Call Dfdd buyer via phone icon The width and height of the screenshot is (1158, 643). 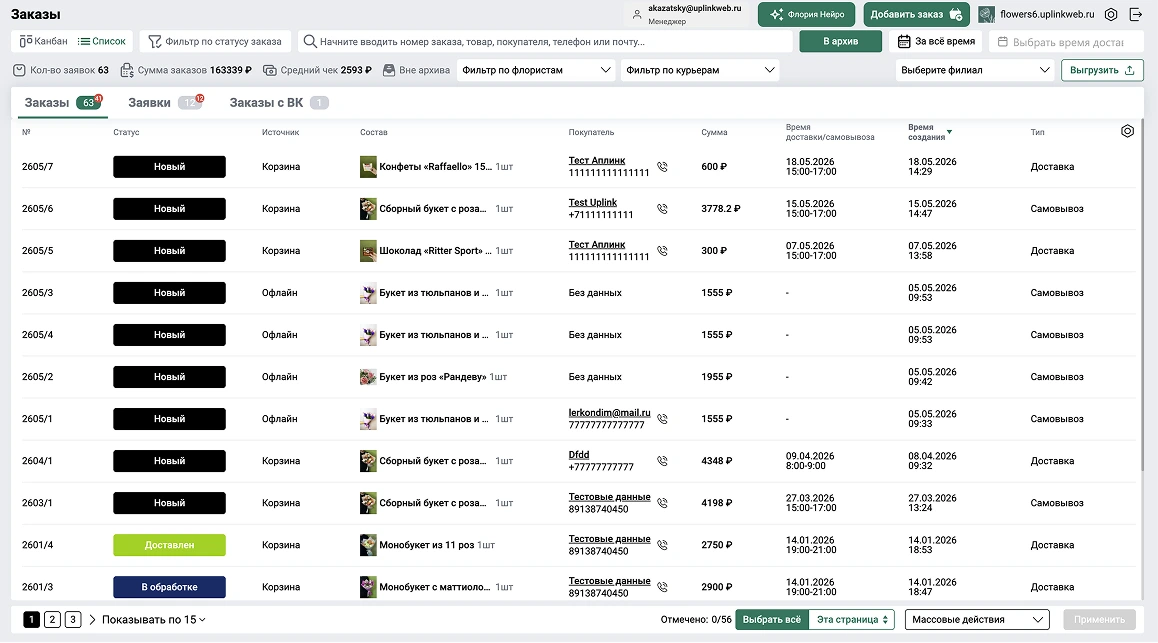tap(662, 461)
